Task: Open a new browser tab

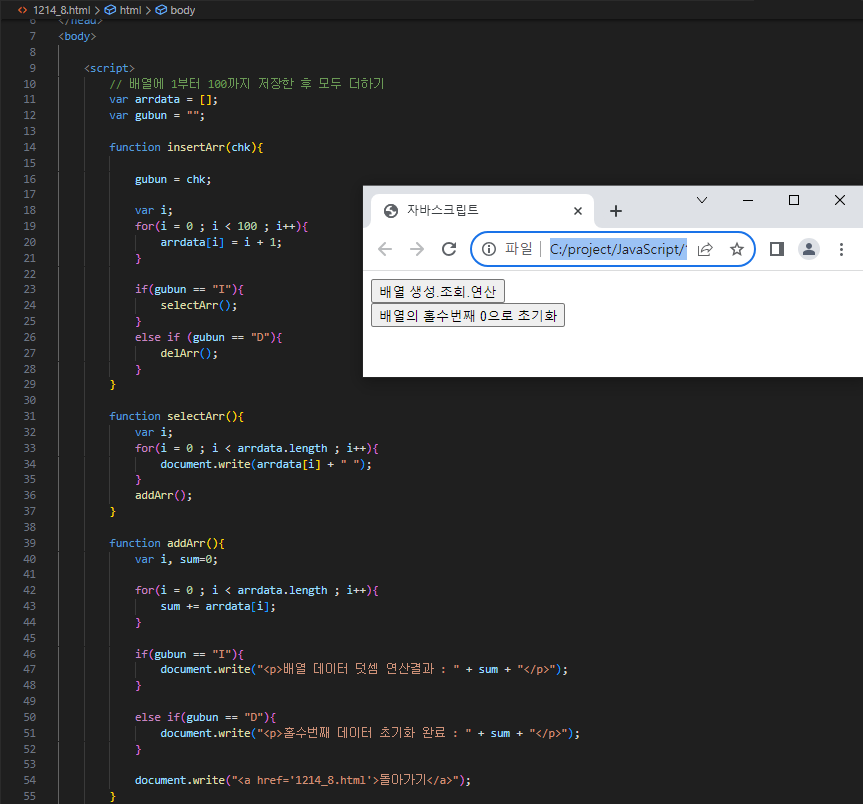Action: tap(616, 211)
